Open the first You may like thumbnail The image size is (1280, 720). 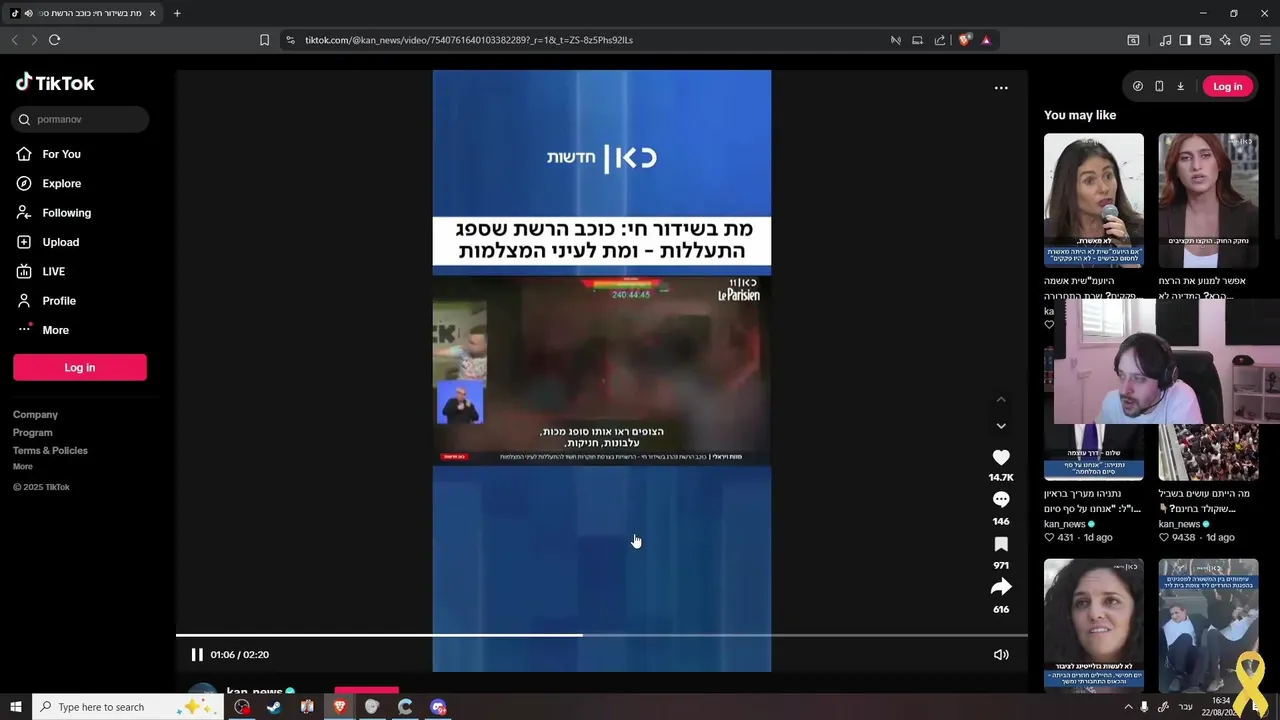(x=1094, y=200)
